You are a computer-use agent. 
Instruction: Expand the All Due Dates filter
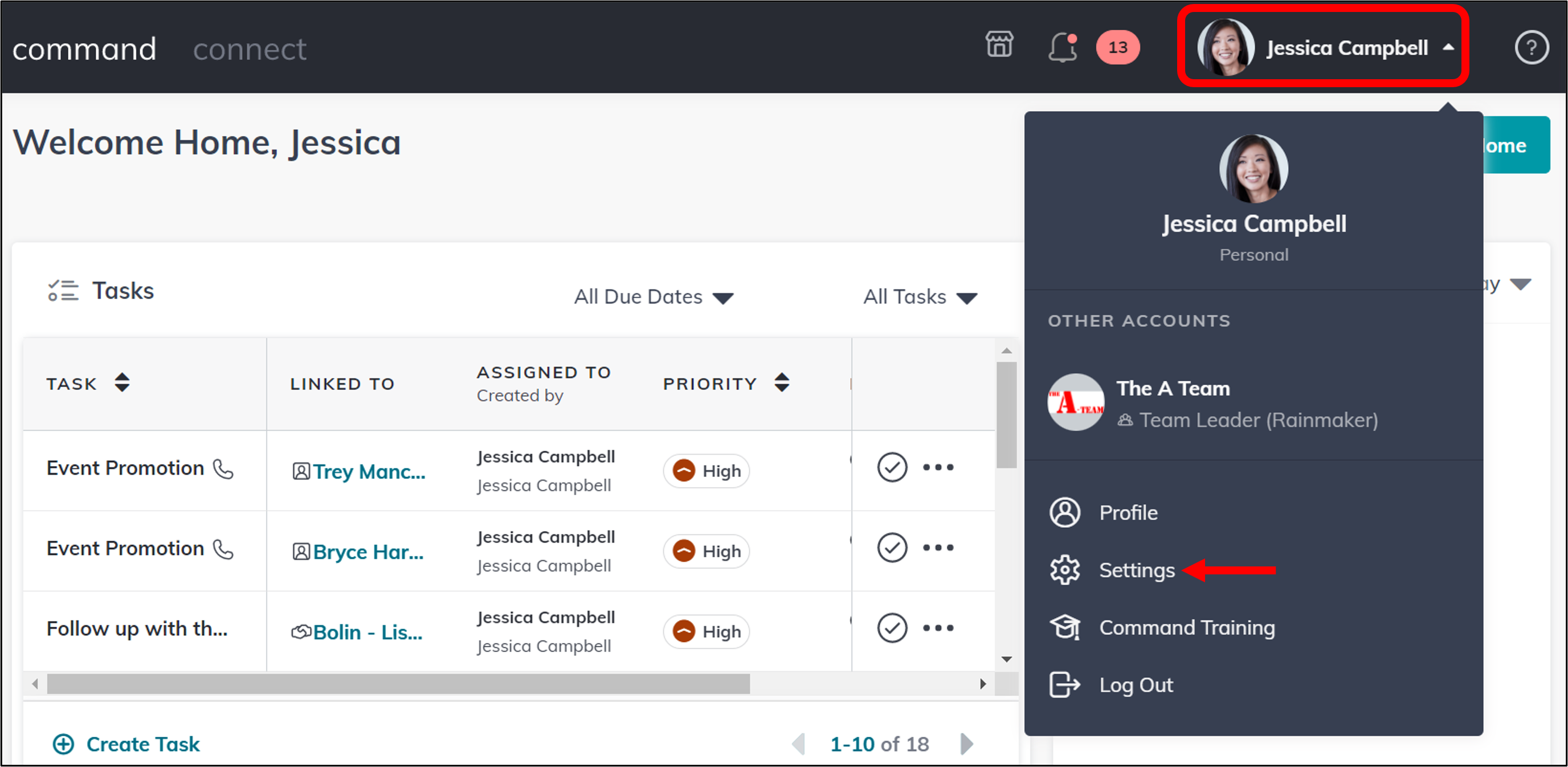(654, 297)
